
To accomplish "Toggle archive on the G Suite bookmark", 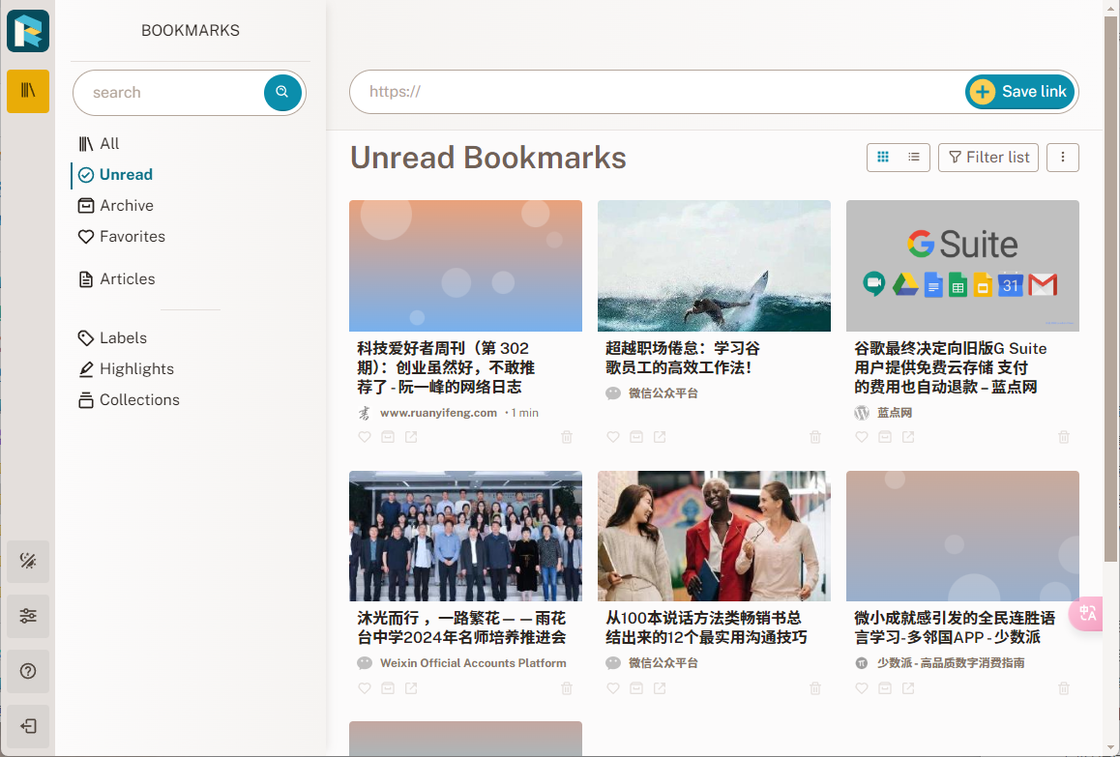I will click(x=884, y=436).
